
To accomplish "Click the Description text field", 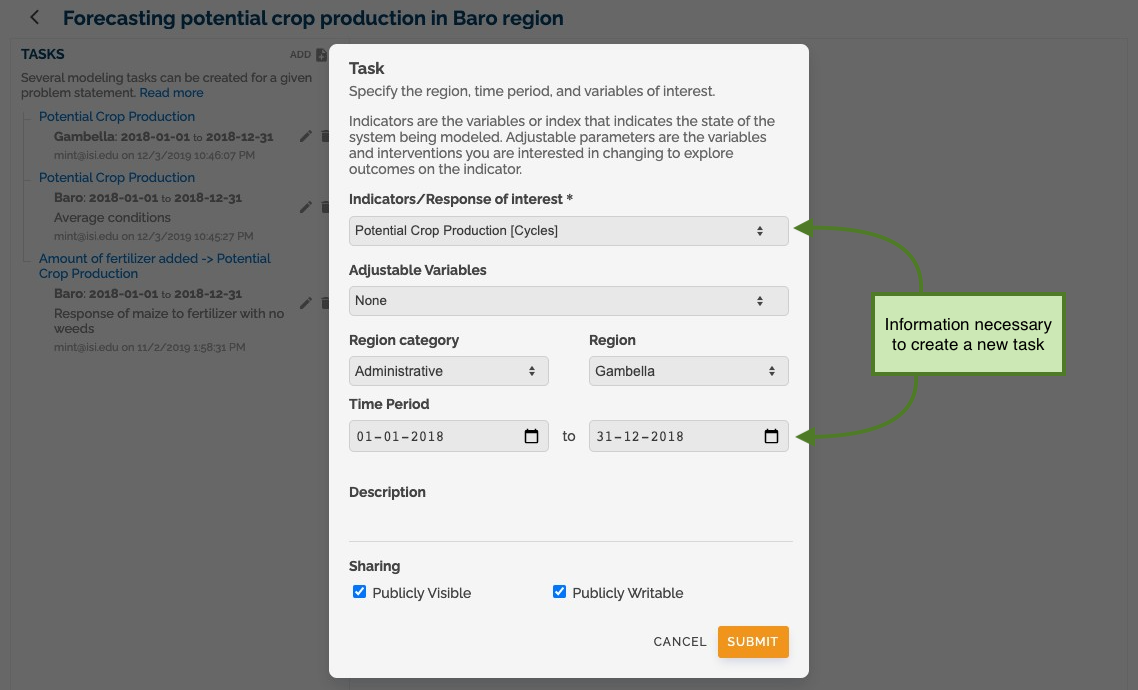I will 570,525.
